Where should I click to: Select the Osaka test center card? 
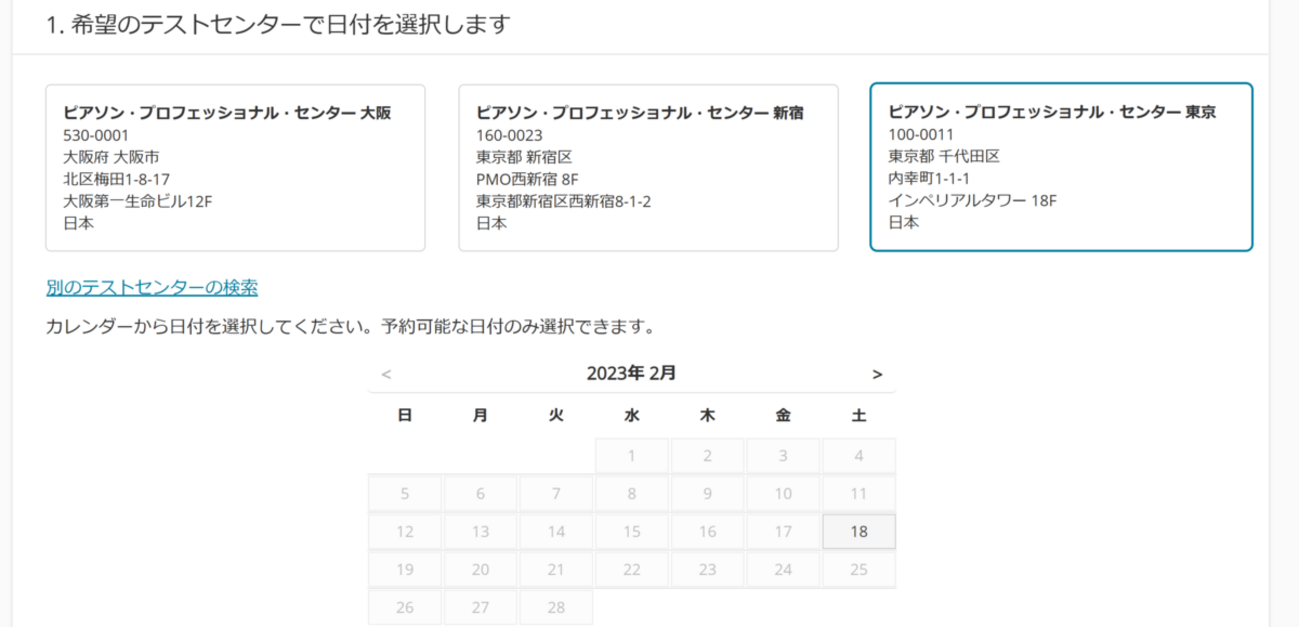(x=235, y=167)
